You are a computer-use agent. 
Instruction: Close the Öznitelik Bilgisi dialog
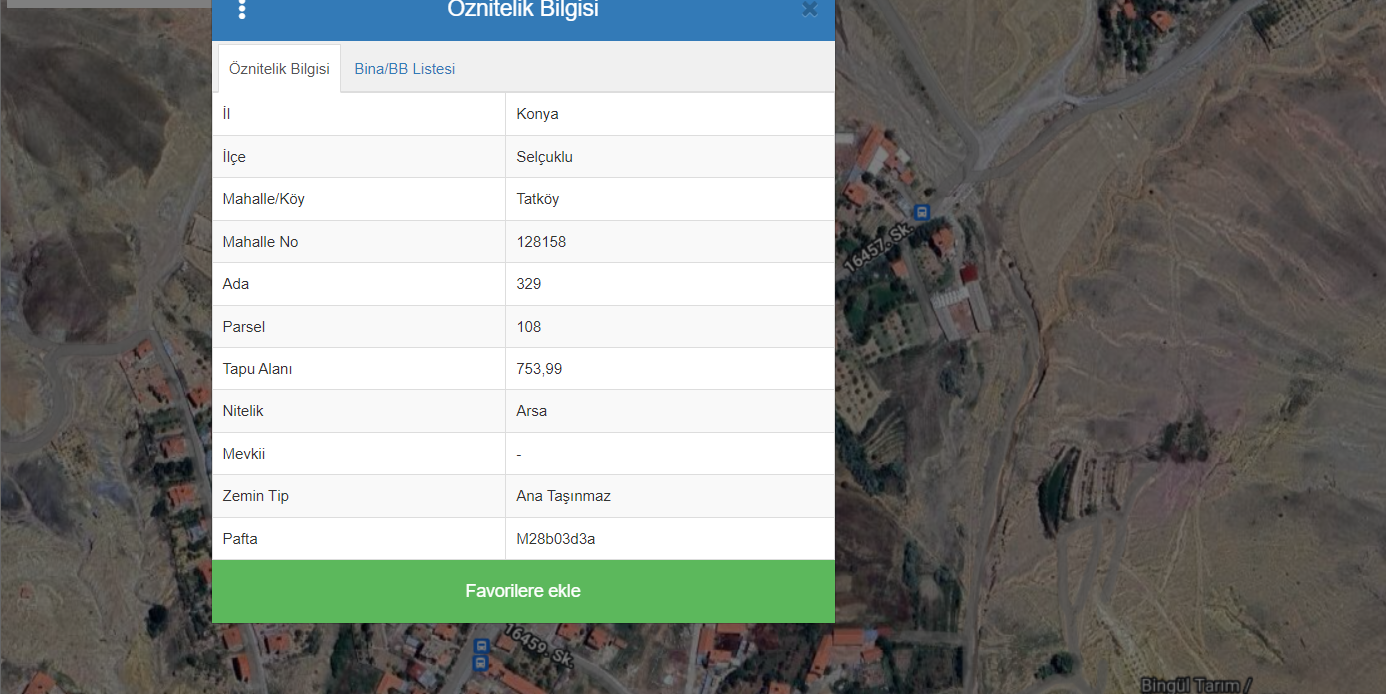pyautogui.click(x=809, y=10)
